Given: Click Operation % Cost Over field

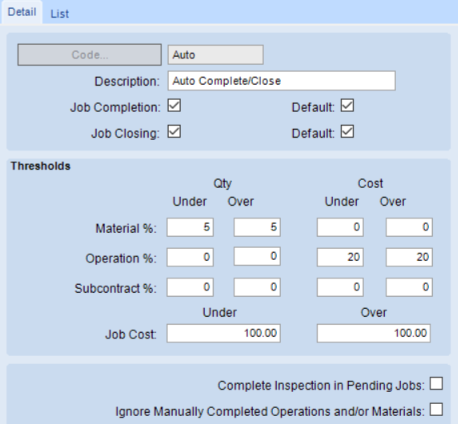Looking at the screenshot, I should pyautogui.click(x=409, y=257).
